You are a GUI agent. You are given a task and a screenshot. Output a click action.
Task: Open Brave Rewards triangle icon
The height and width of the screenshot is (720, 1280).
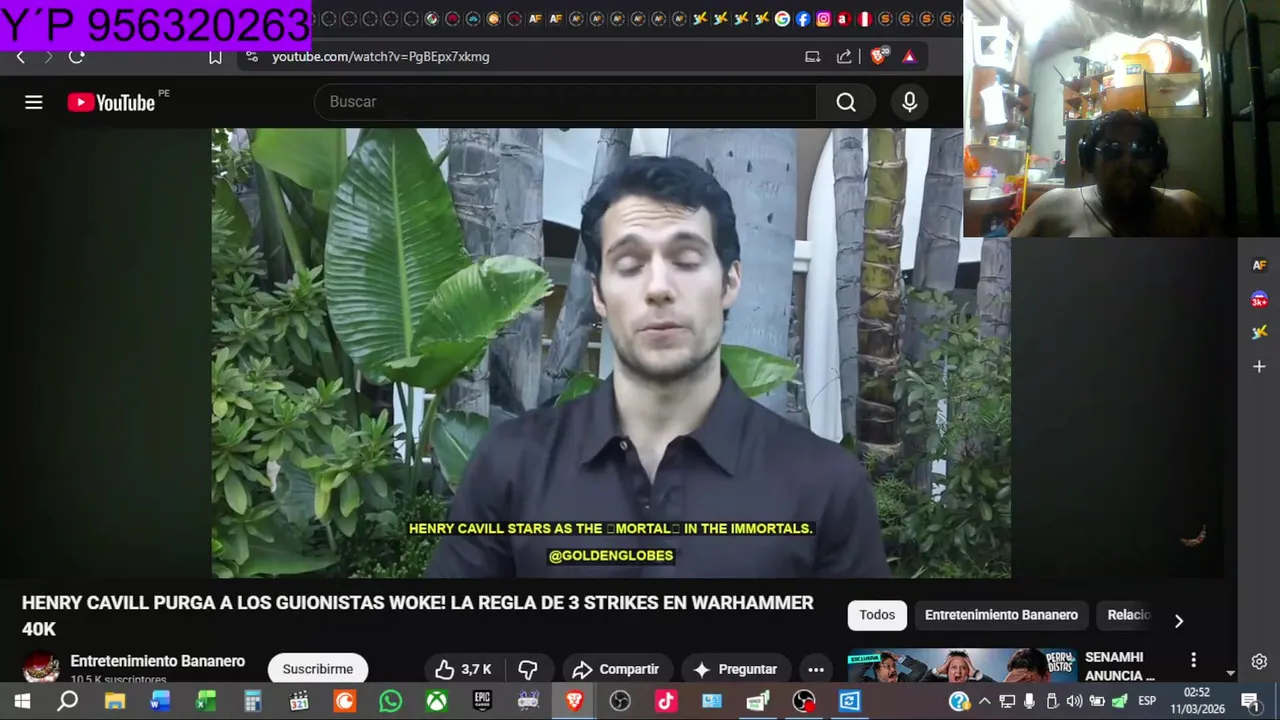(x=909, y=57)
